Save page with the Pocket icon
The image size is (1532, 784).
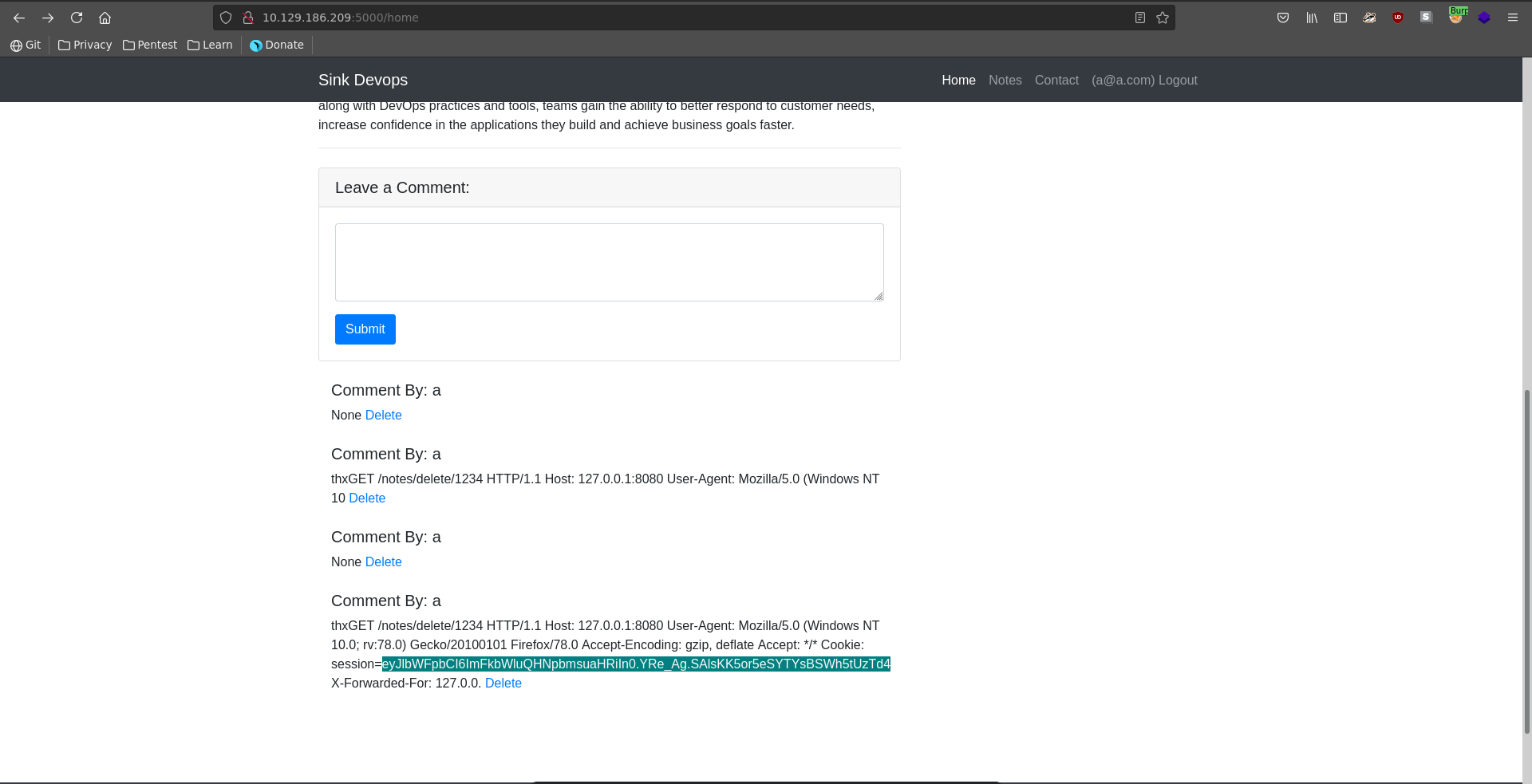coord(1283,18)
